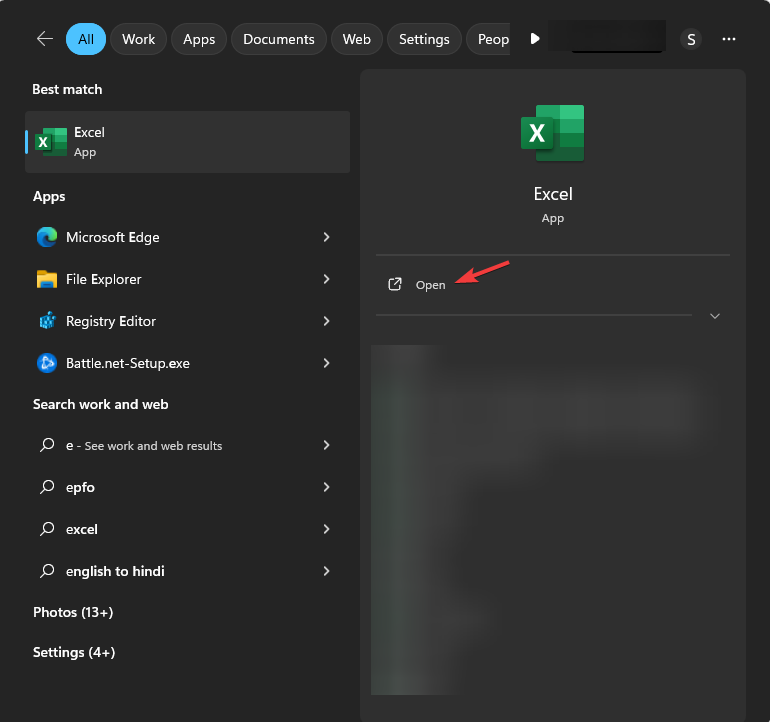Expand the File Explorer result chevron
This screenshot has height=722, width=770.
point(327,279)
